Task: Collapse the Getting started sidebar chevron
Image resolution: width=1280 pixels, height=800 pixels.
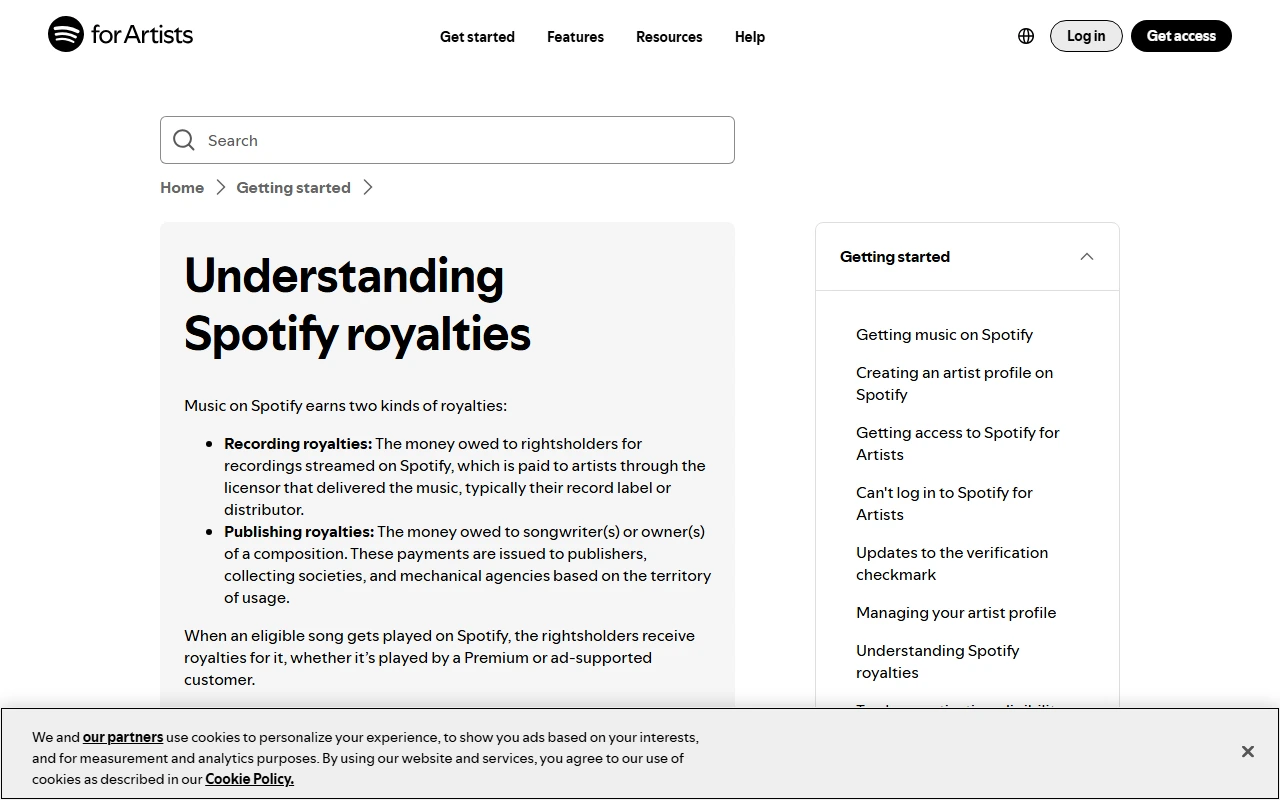Action: pos(1087,257)
